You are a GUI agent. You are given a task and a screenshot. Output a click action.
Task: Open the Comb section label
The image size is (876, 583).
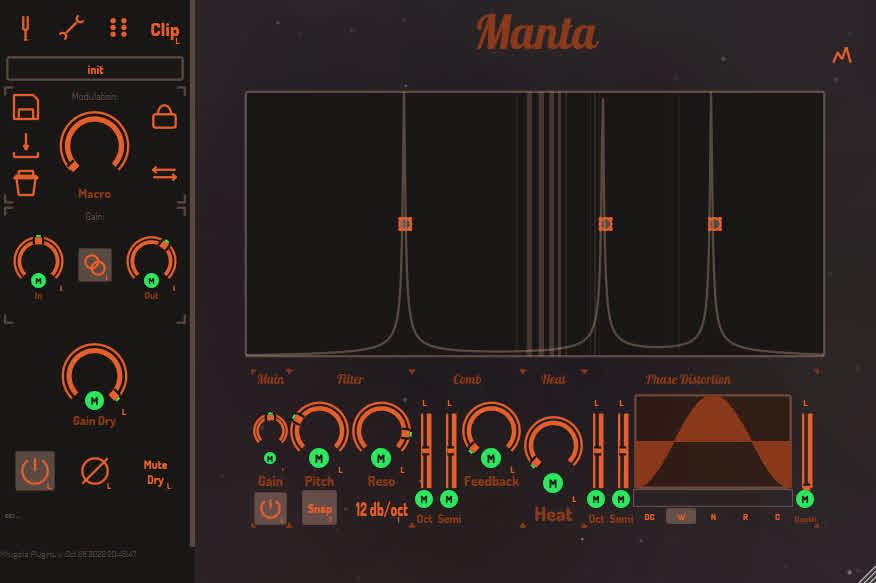pos(467,380)
